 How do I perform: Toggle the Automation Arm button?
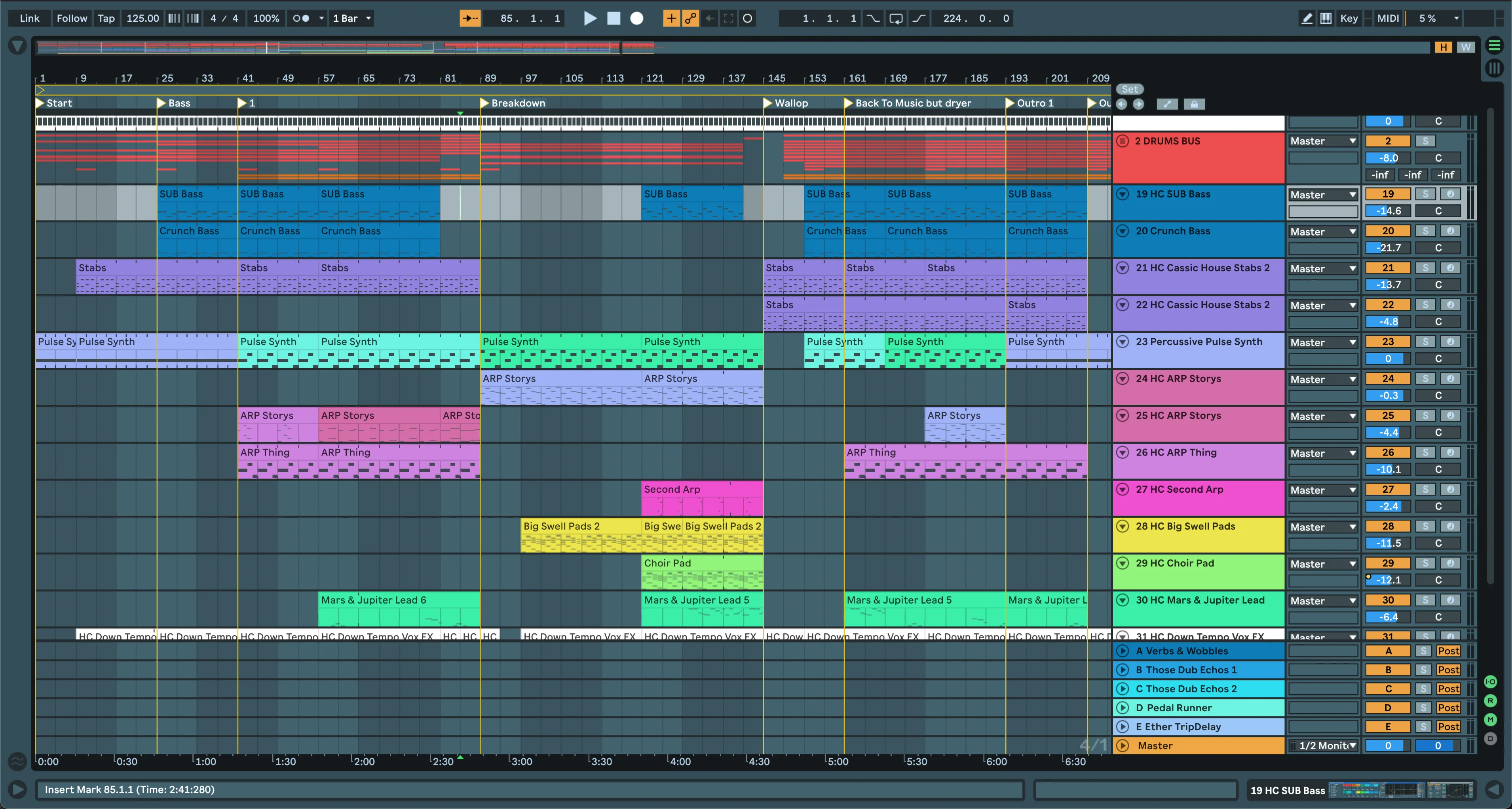pyautogui.click(x=690, y=18)
